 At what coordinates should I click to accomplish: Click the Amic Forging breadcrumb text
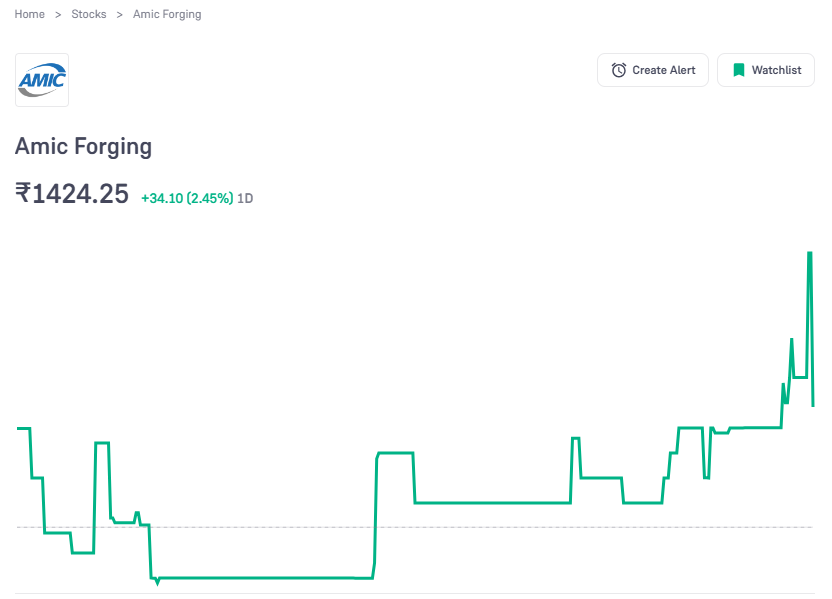click(x=167, y=14)
